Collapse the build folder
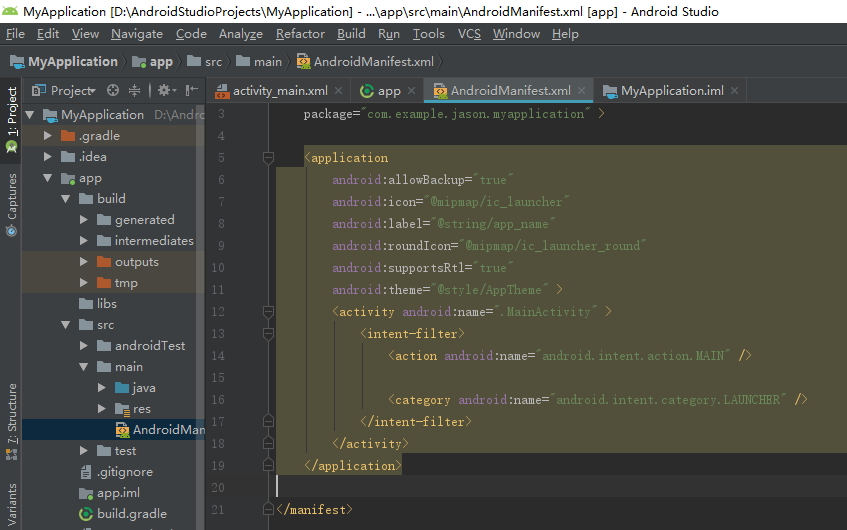 (x=65, y=199)
